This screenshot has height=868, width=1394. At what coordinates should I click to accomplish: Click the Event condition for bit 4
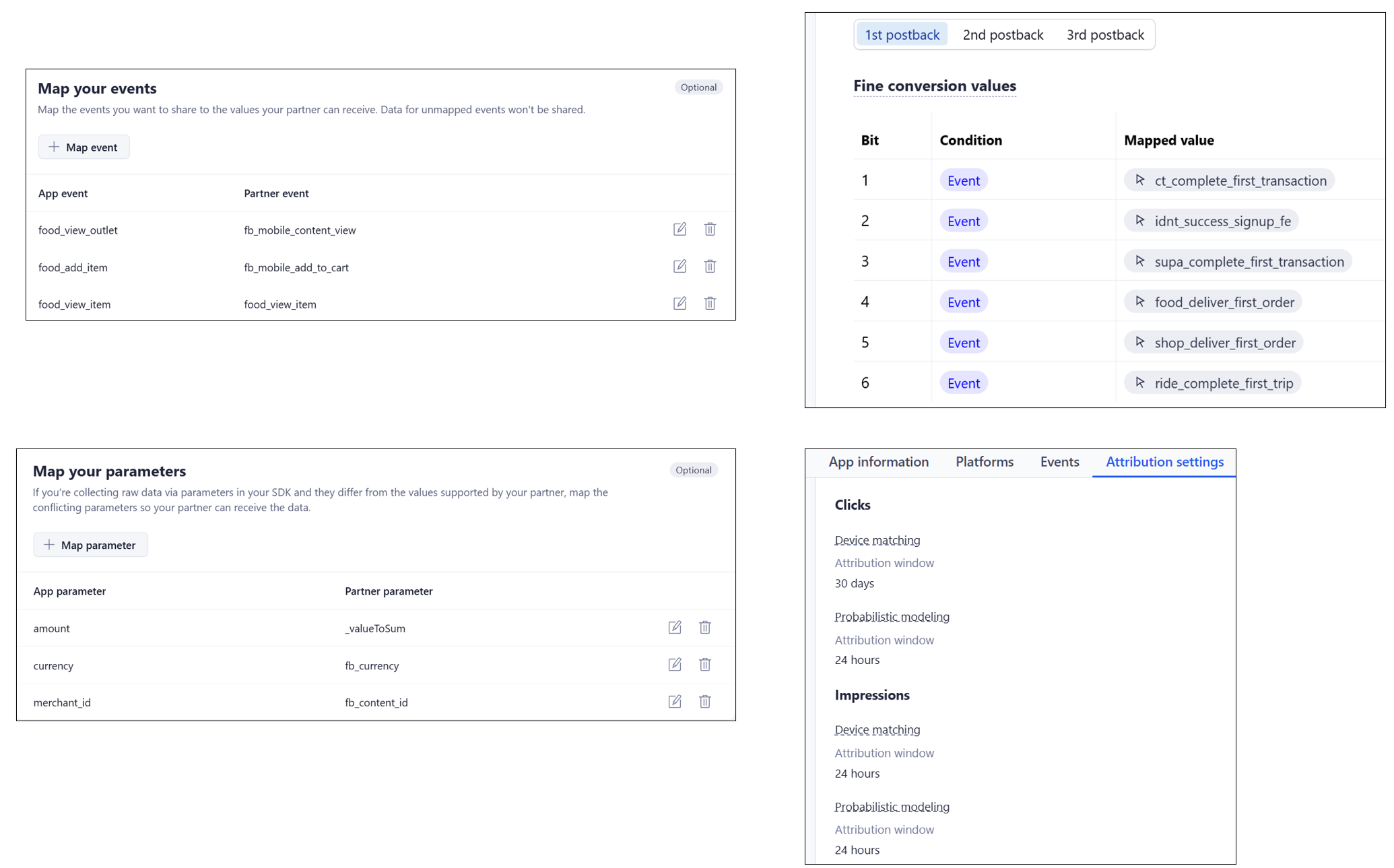point(963,302)
